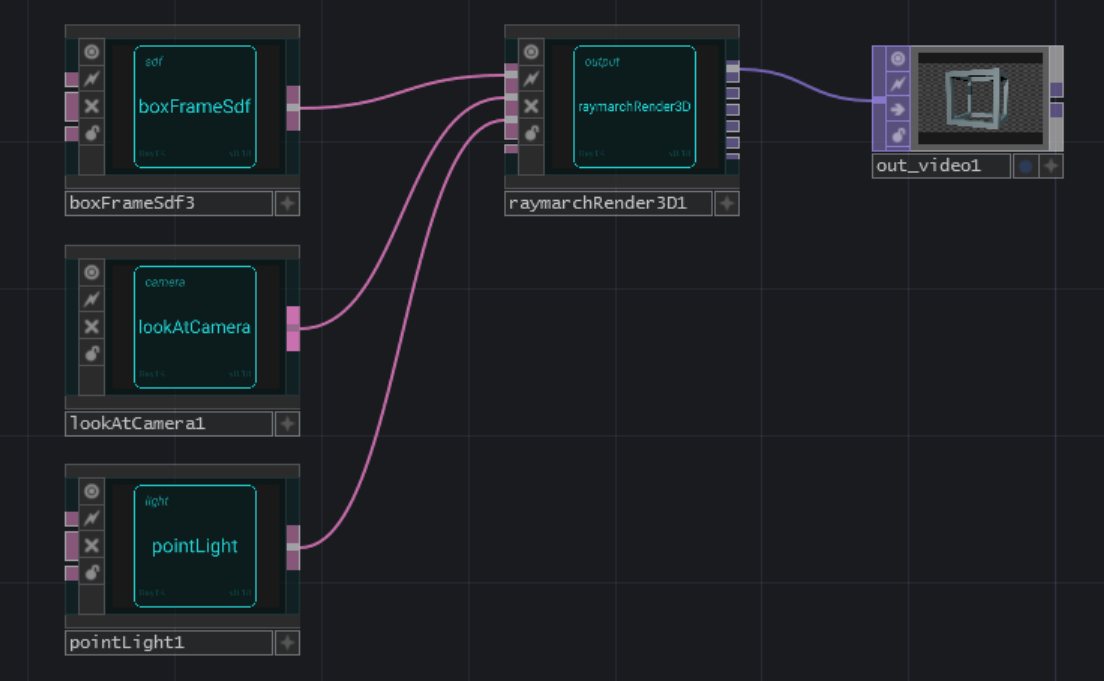Viewport: 1104px width, 681px height.
Task: Activate viewer plus button on pointLight1
Action: pos(287,643)
